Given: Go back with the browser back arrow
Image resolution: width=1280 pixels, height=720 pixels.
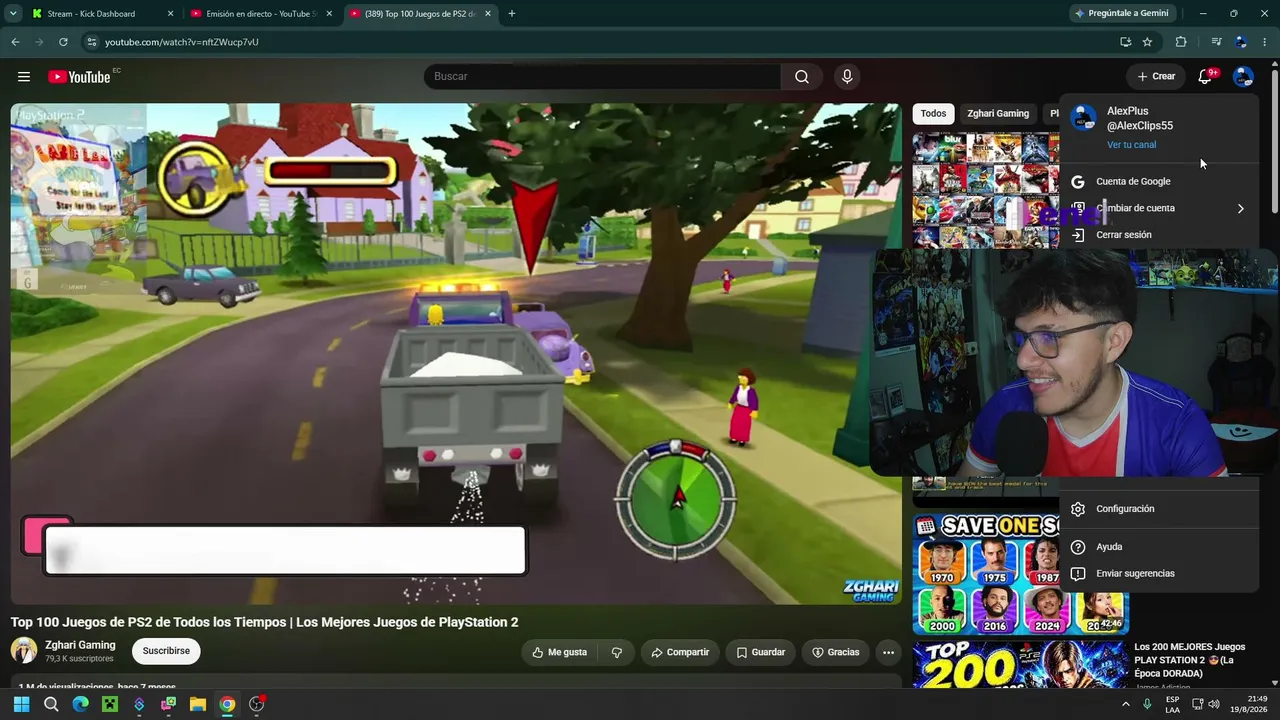Looking at the screenshot, I should [15, 42].
